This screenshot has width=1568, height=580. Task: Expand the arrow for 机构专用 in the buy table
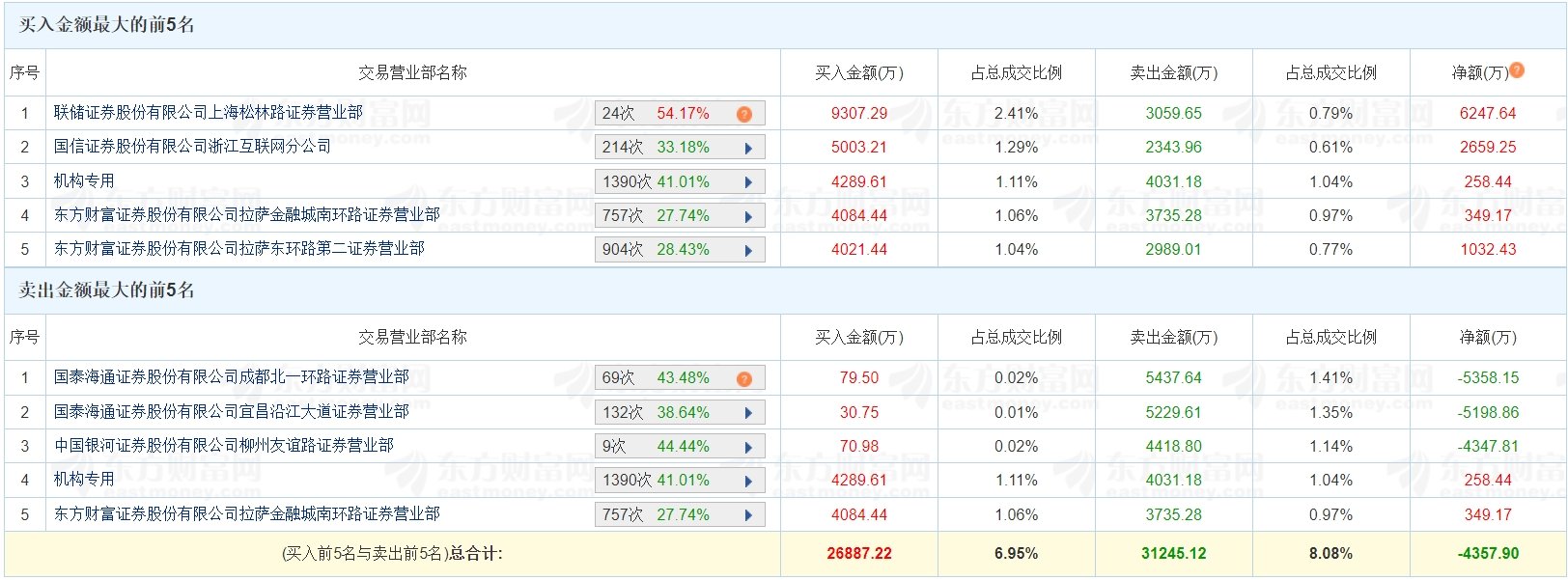pos(748,182)
